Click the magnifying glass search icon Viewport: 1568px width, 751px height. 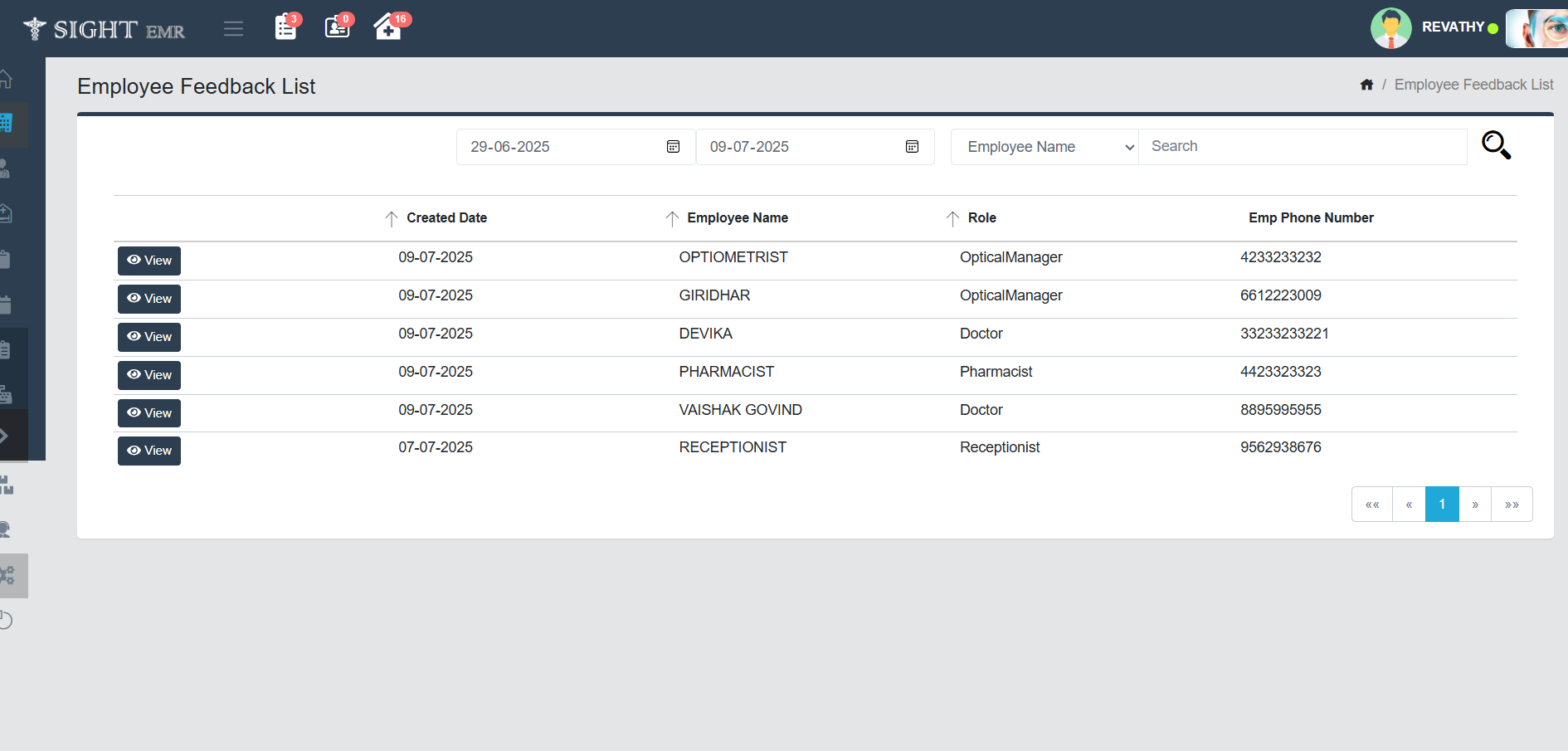click(x=1496, y=145)
